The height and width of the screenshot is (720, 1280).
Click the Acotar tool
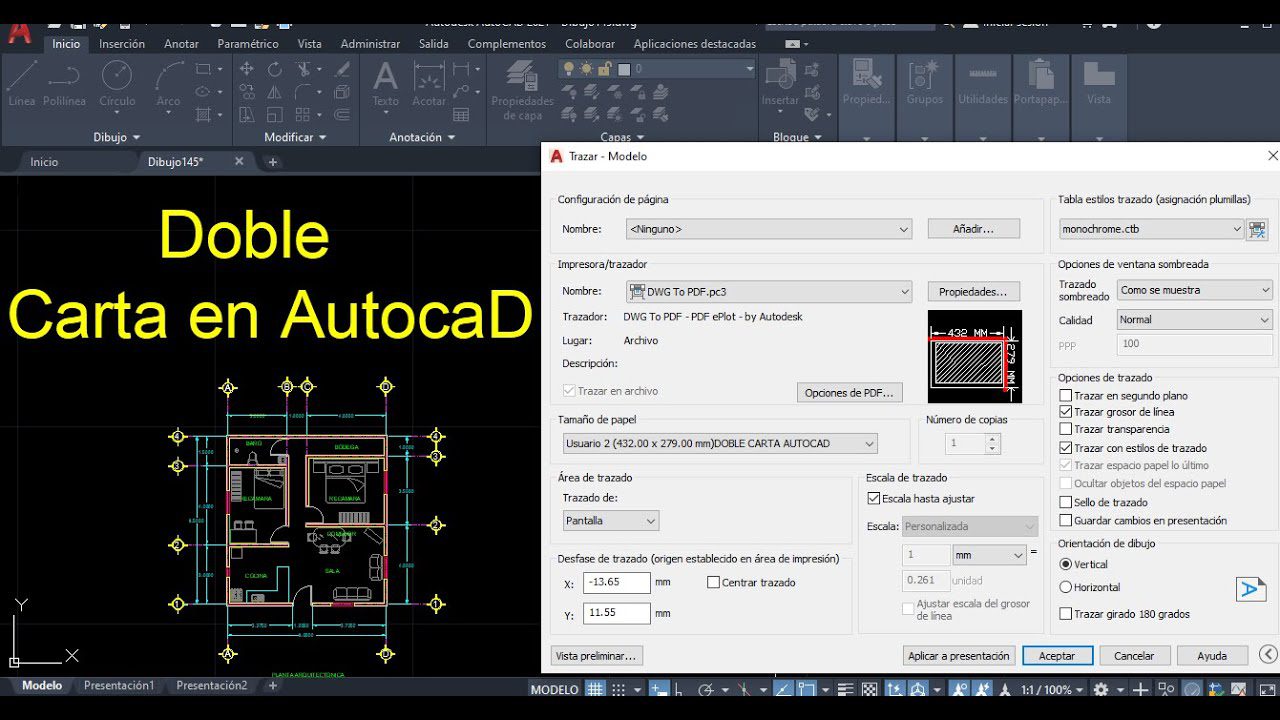pos(429,85)
